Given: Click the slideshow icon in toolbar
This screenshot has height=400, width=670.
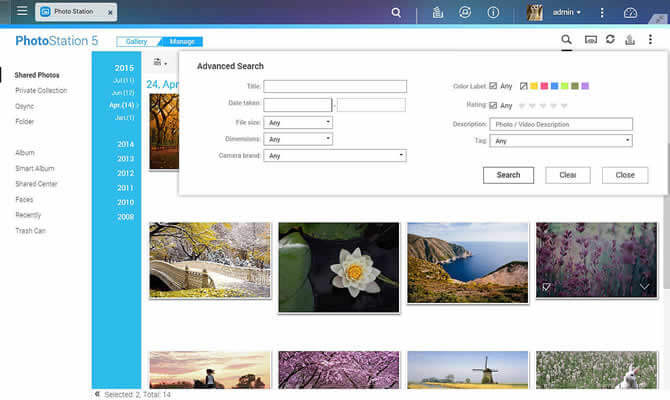Looking at the screenshot, I should pos(590,41).
